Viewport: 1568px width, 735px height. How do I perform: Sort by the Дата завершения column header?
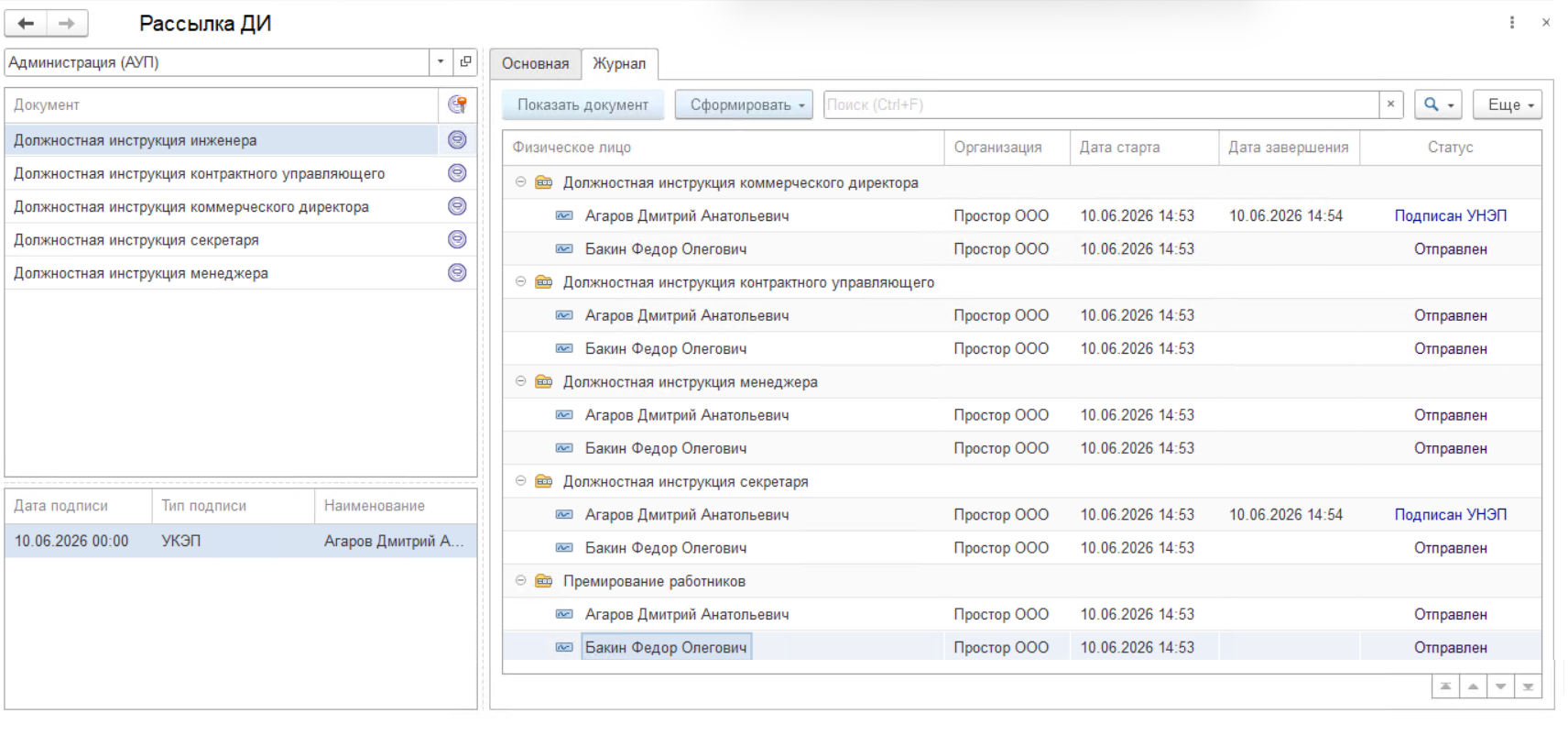coord(1289,148)
